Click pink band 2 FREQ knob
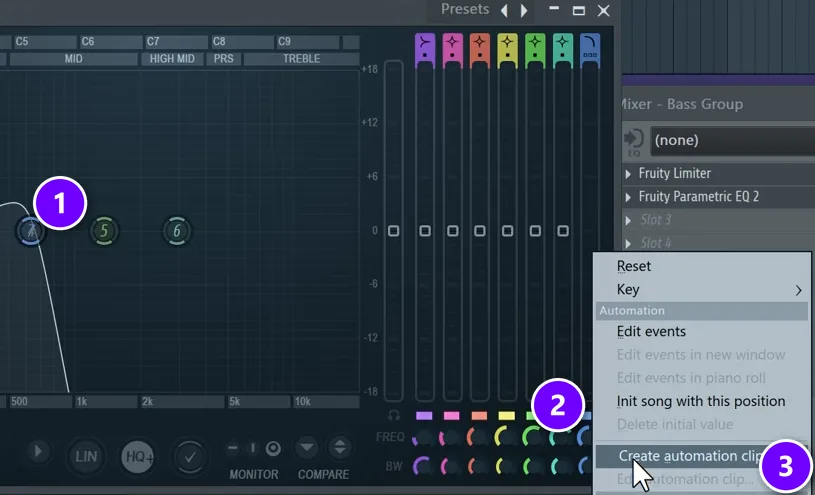 click(450, 437)
